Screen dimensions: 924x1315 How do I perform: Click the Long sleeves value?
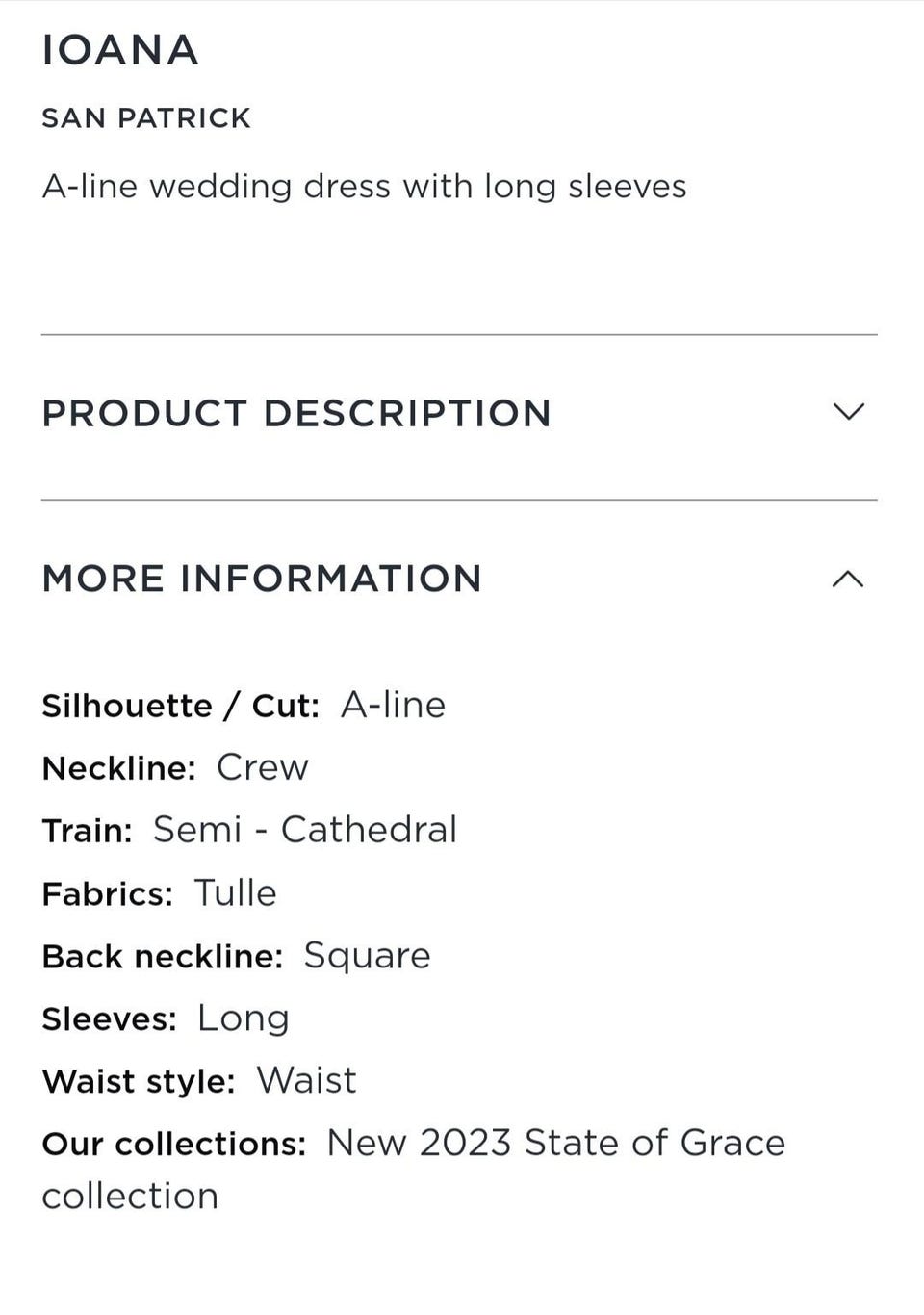243,1018
